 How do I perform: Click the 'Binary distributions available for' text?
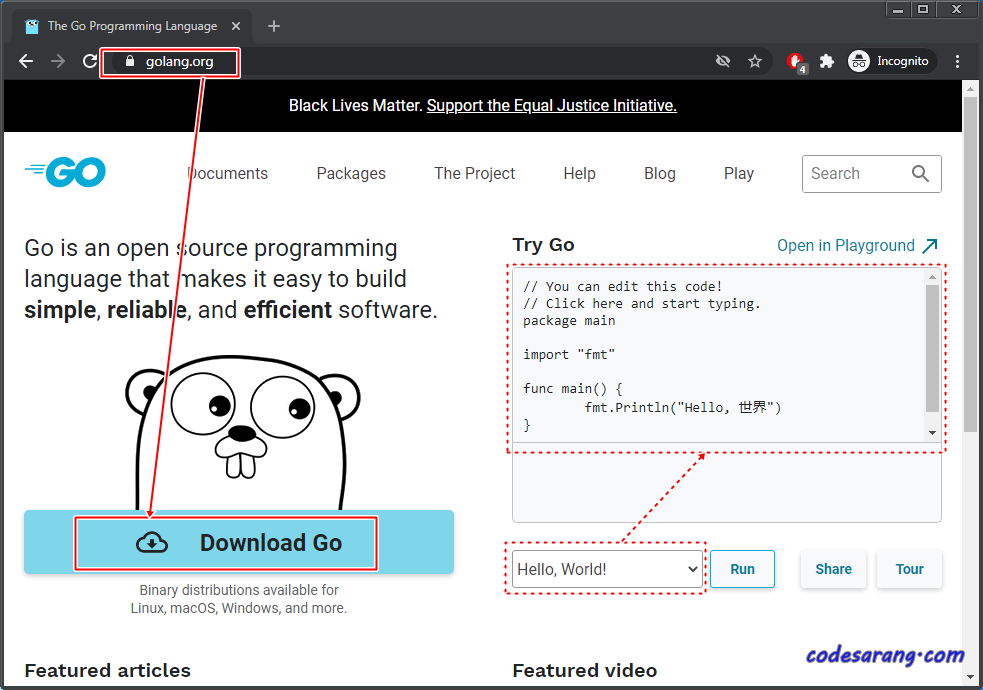point(239,590)
